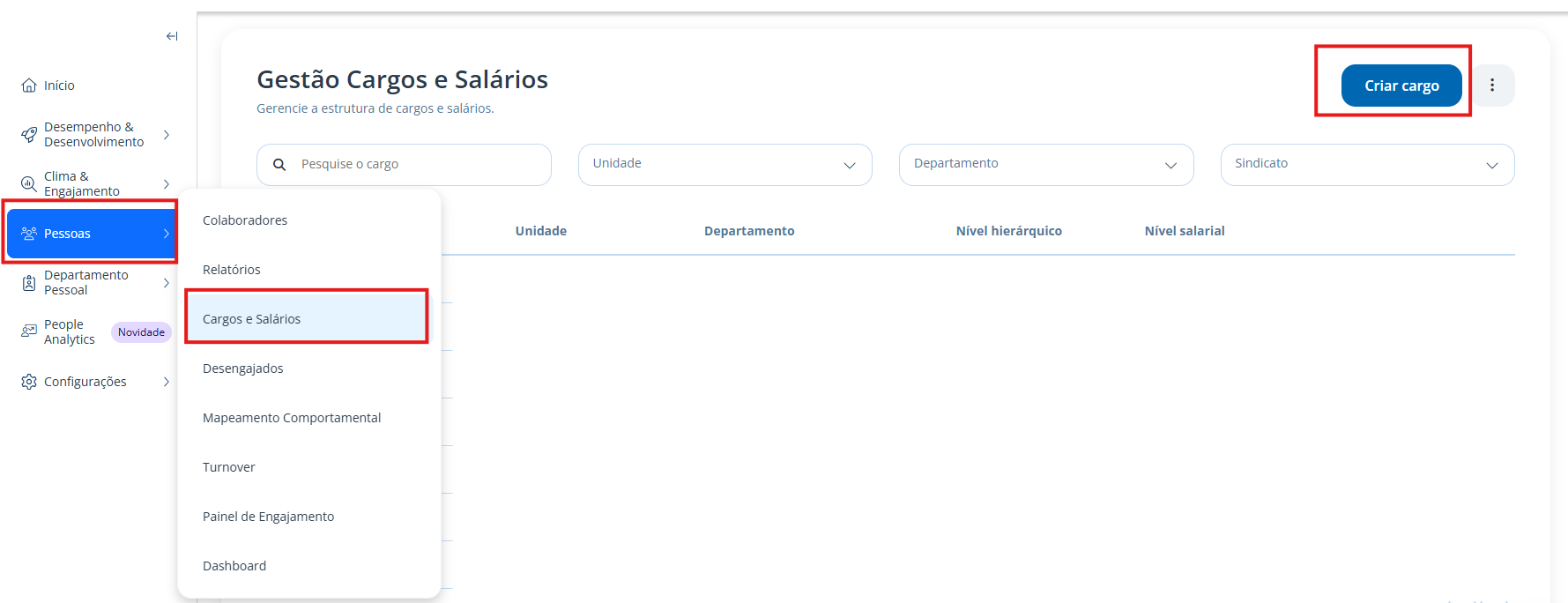
Task: Click the Unidade column header
Action: click(541, 231)
